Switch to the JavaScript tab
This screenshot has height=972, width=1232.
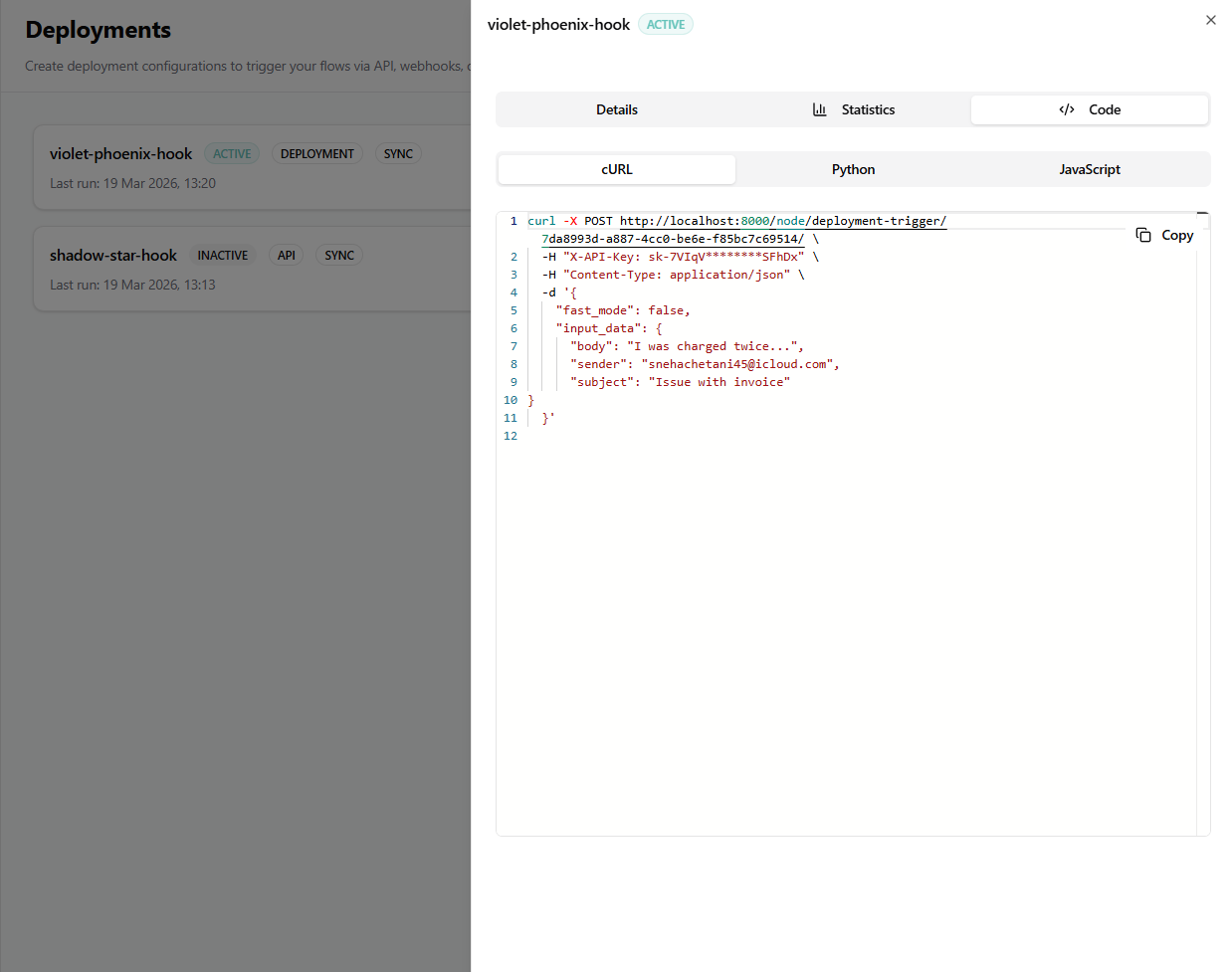(x=1089, y=169)
